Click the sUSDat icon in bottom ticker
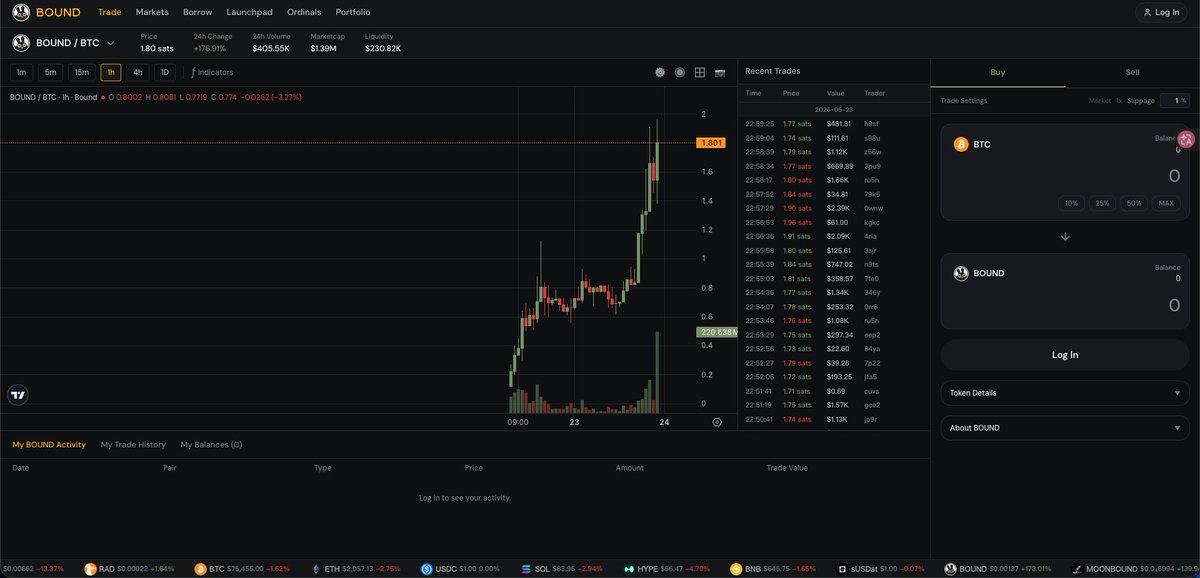This screenshot has width=1200, height=578. [x=842, y=569]
